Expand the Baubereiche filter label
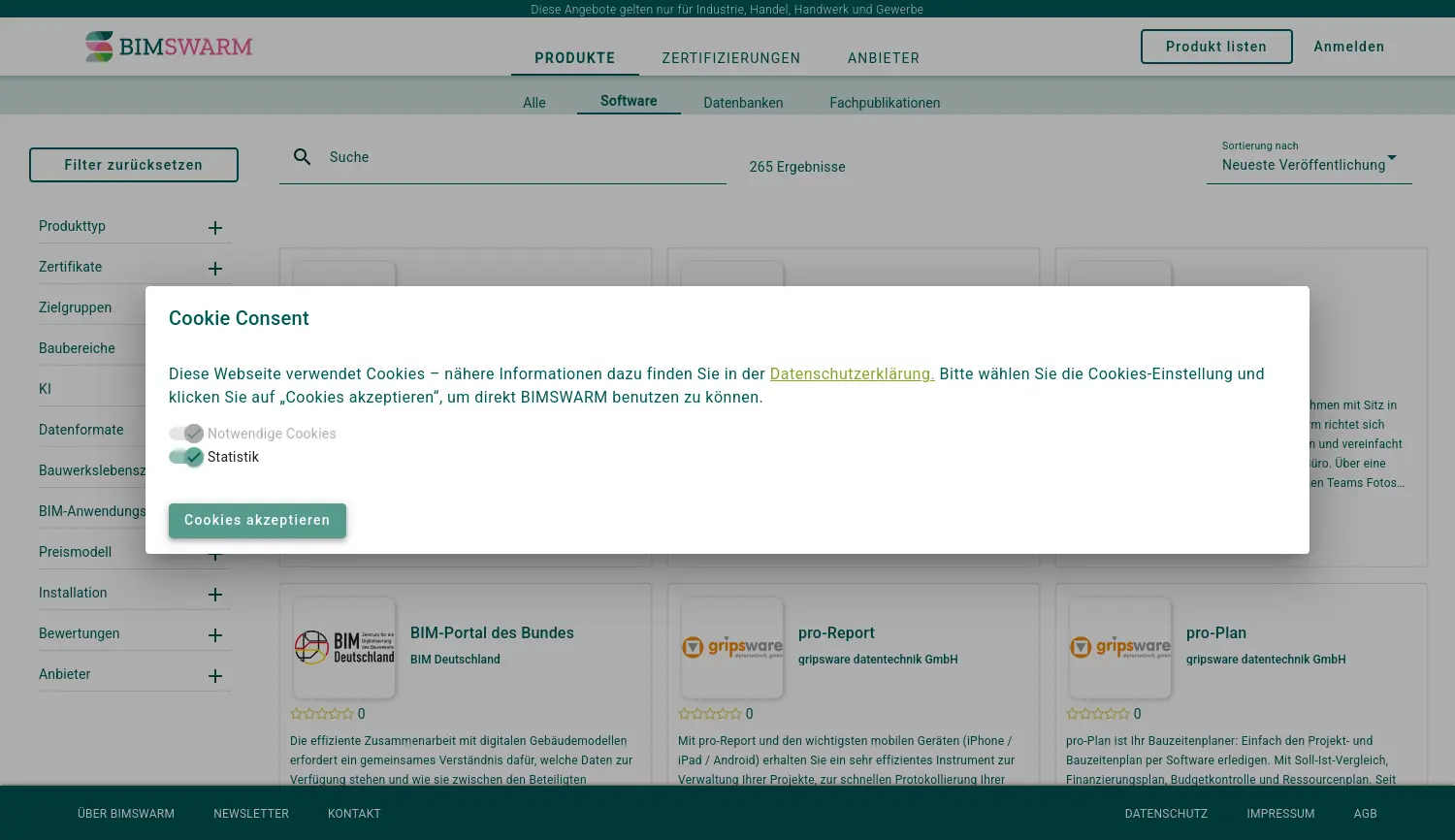Image resolution: width=1455 pixels, height=840 pixels. pos(77,348)
